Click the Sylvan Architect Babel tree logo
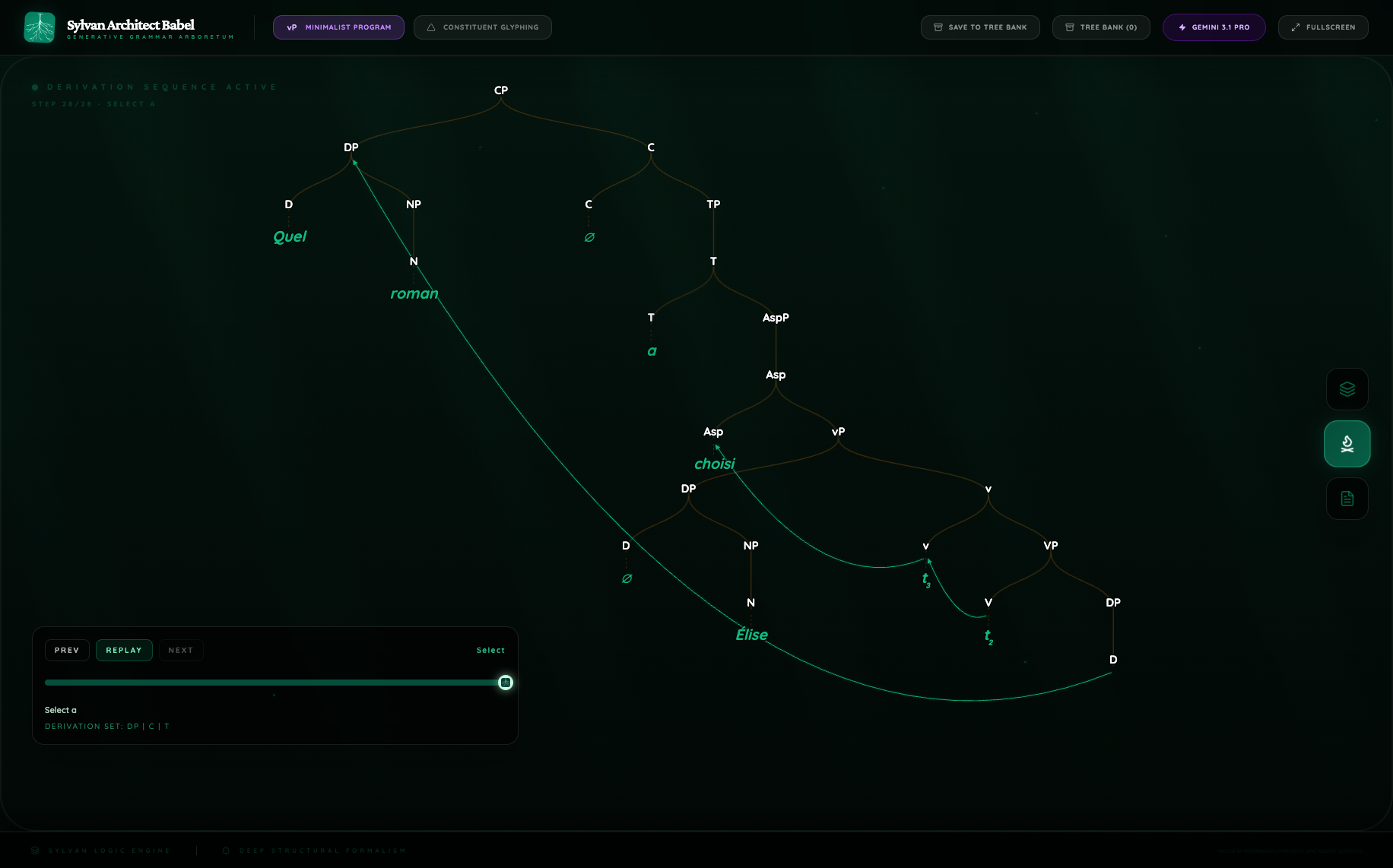The image size is (1393, 868). 40,27
